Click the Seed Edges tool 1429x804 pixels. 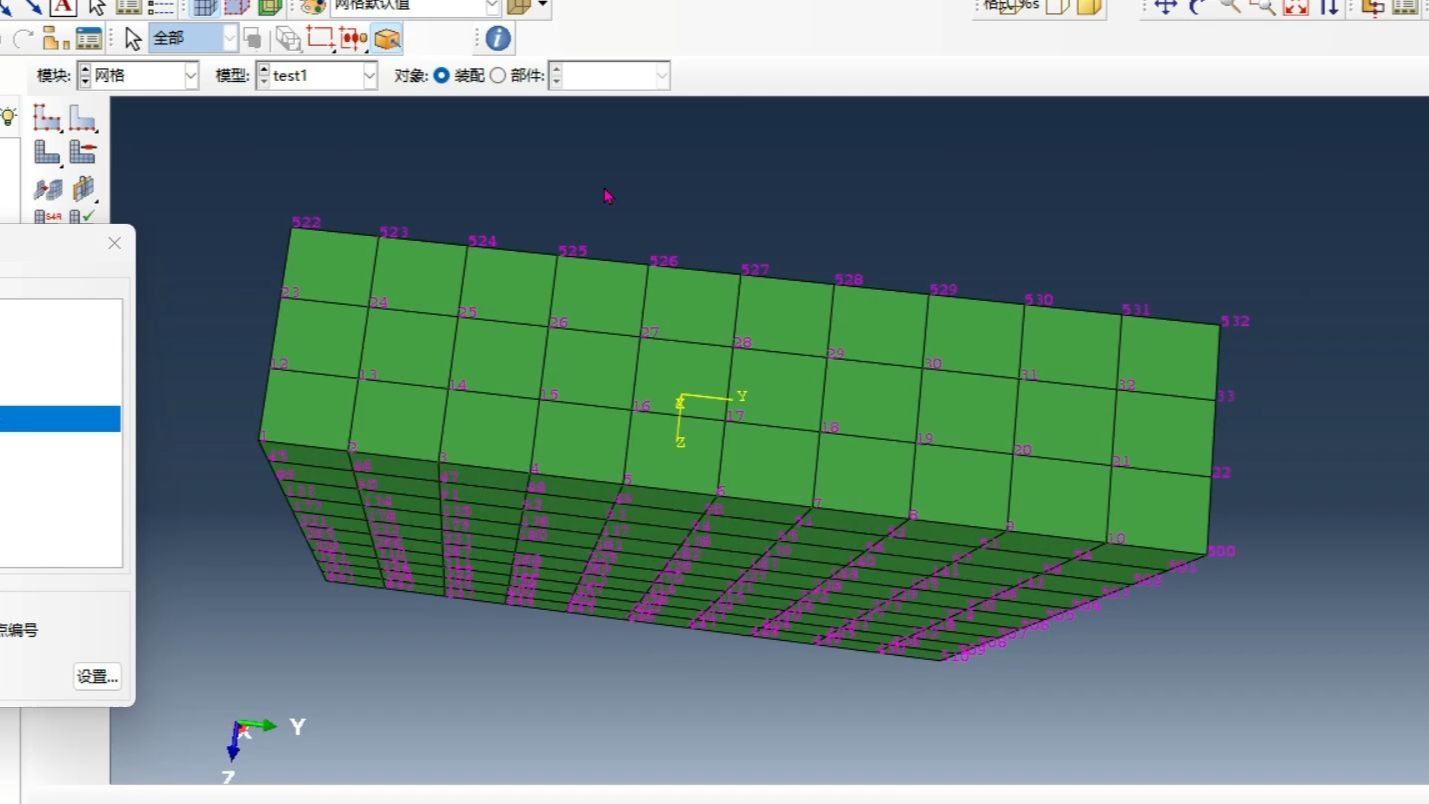point(83,118)
